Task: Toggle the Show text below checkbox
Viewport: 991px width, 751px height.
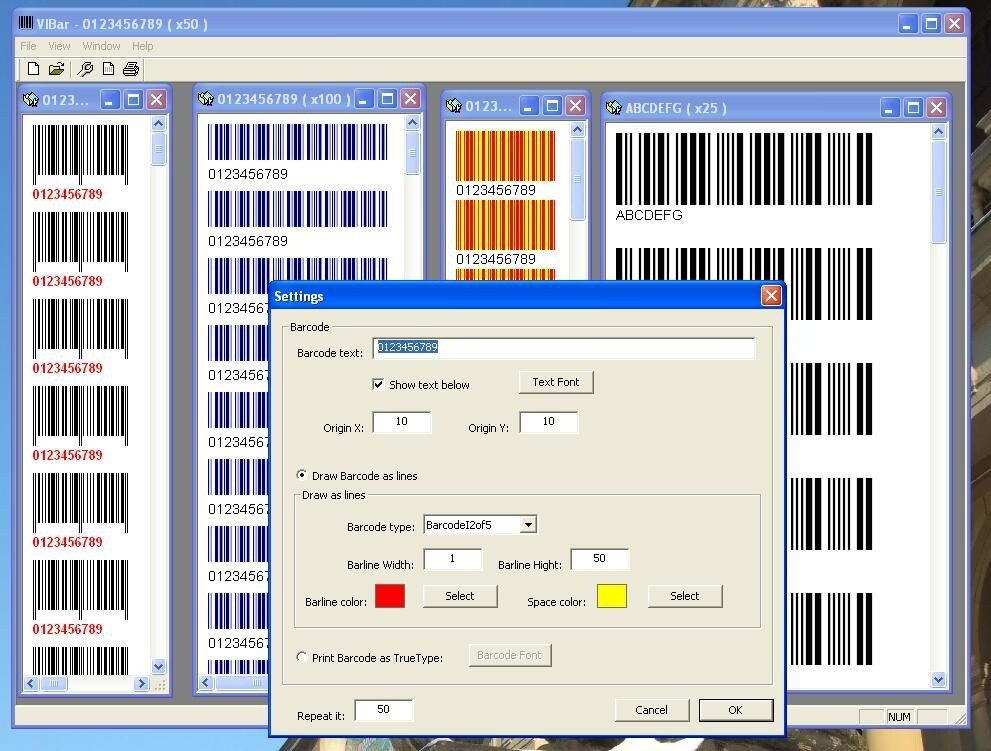Action: 378,384
